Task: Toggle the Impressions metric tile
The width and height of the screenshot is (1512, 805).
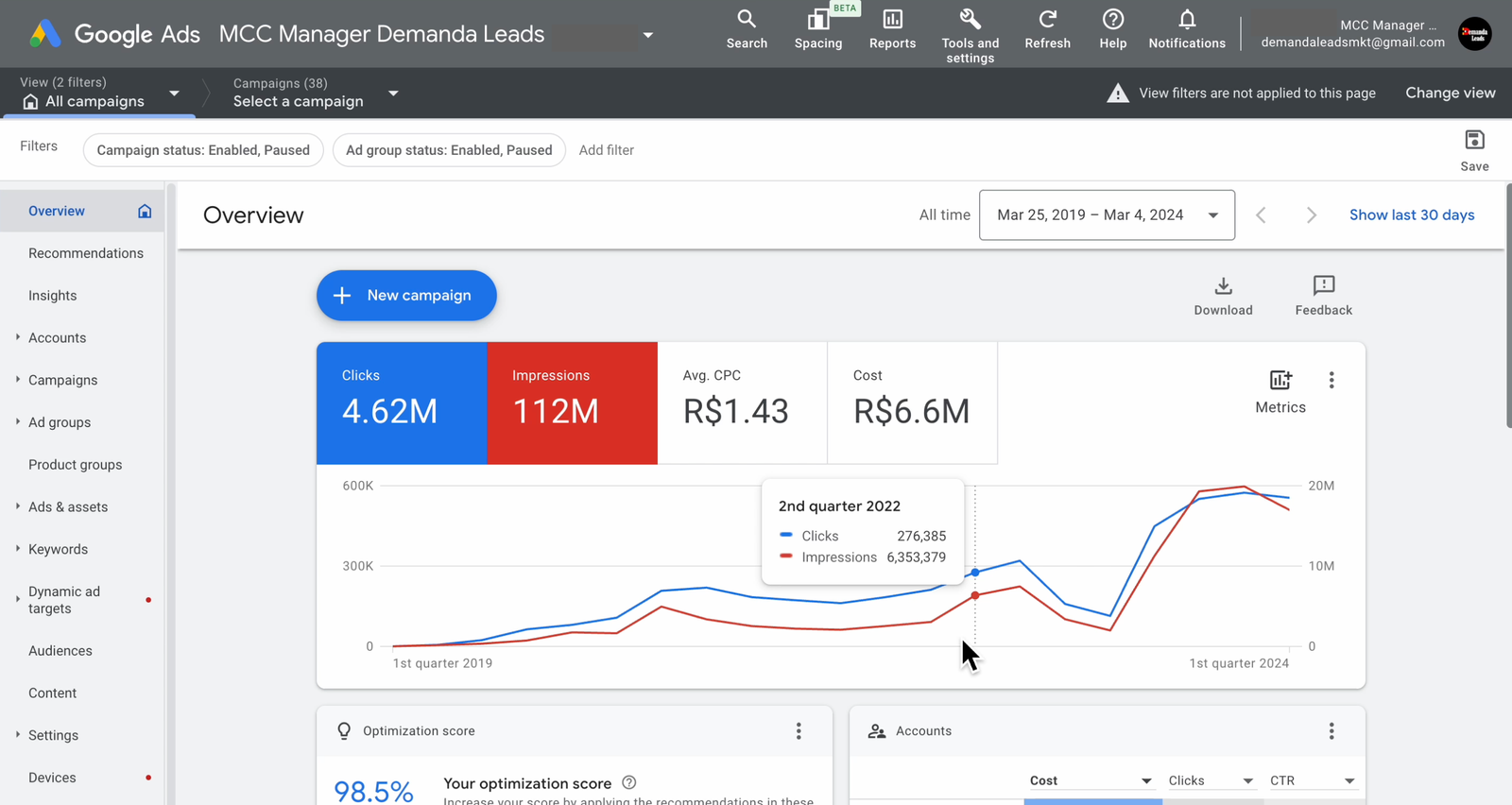Action: [572, 402]
